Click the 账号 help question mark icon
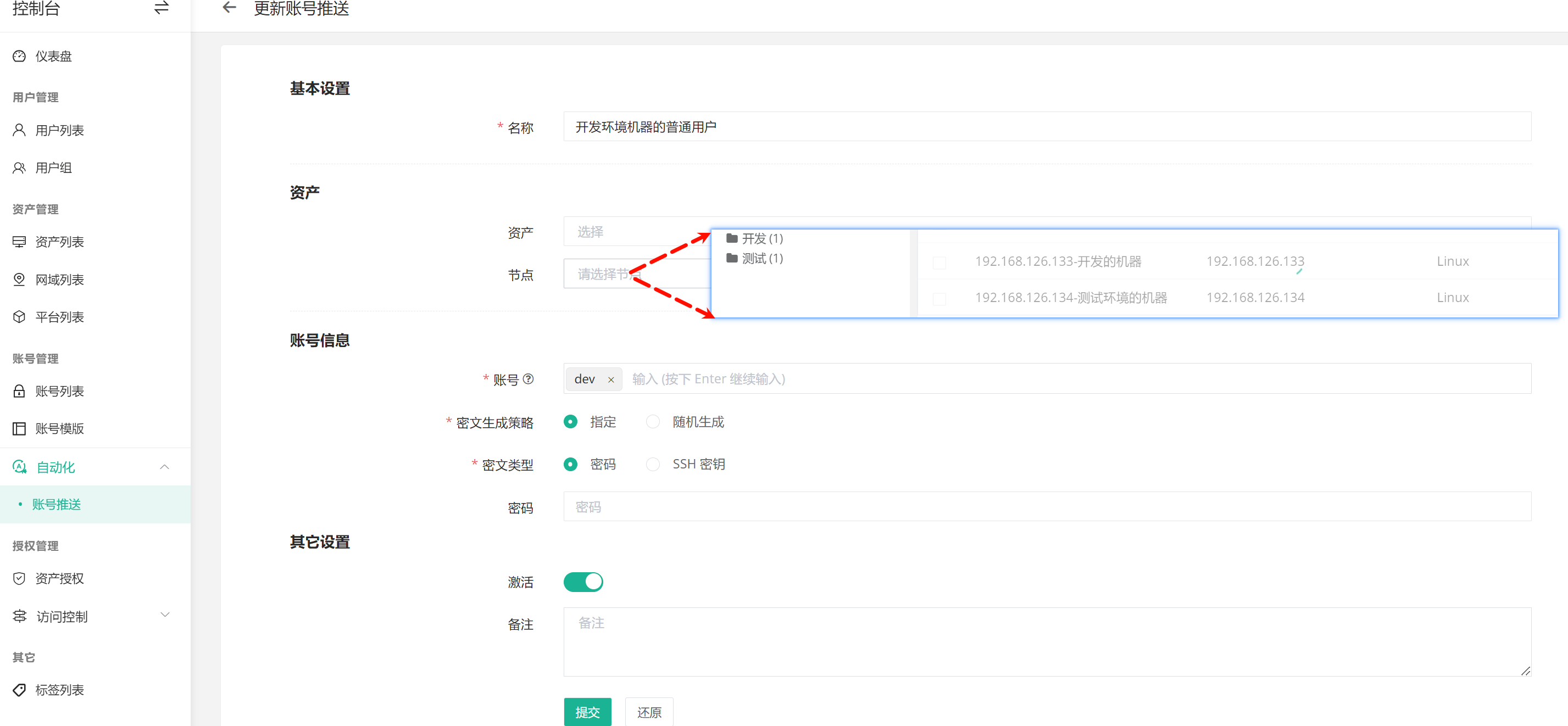This screenshot has width=1568, height=726. [x=529, y=379]
